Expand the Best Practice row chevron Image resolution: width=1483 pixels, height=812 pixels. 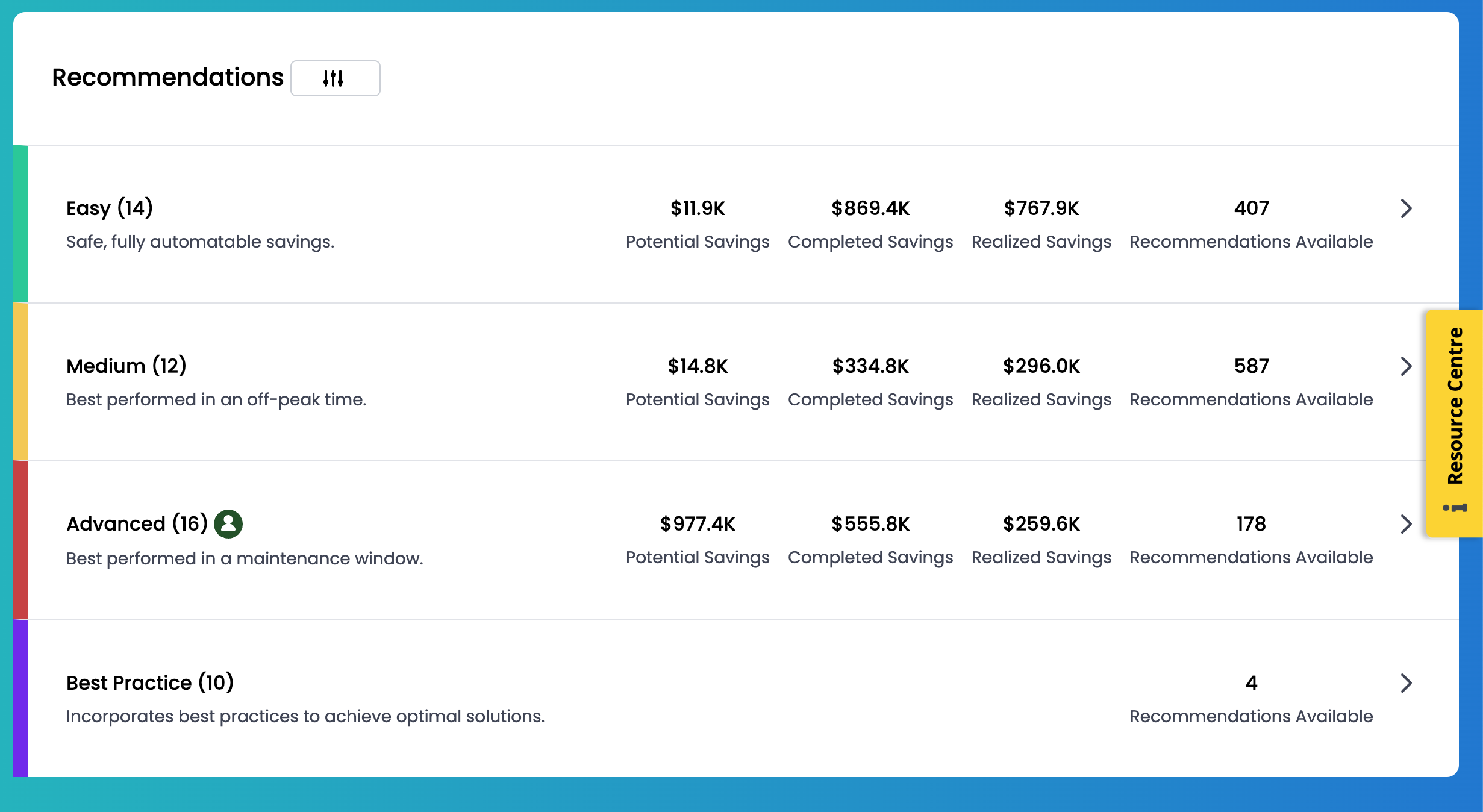pos(1406,683)
